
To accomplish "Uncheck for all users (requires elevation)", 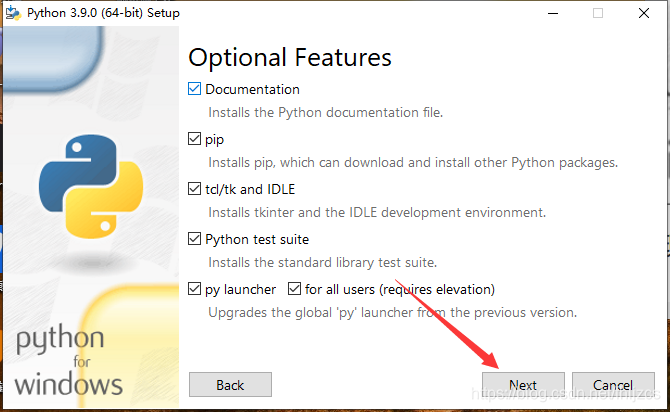I will pos(294,289).
